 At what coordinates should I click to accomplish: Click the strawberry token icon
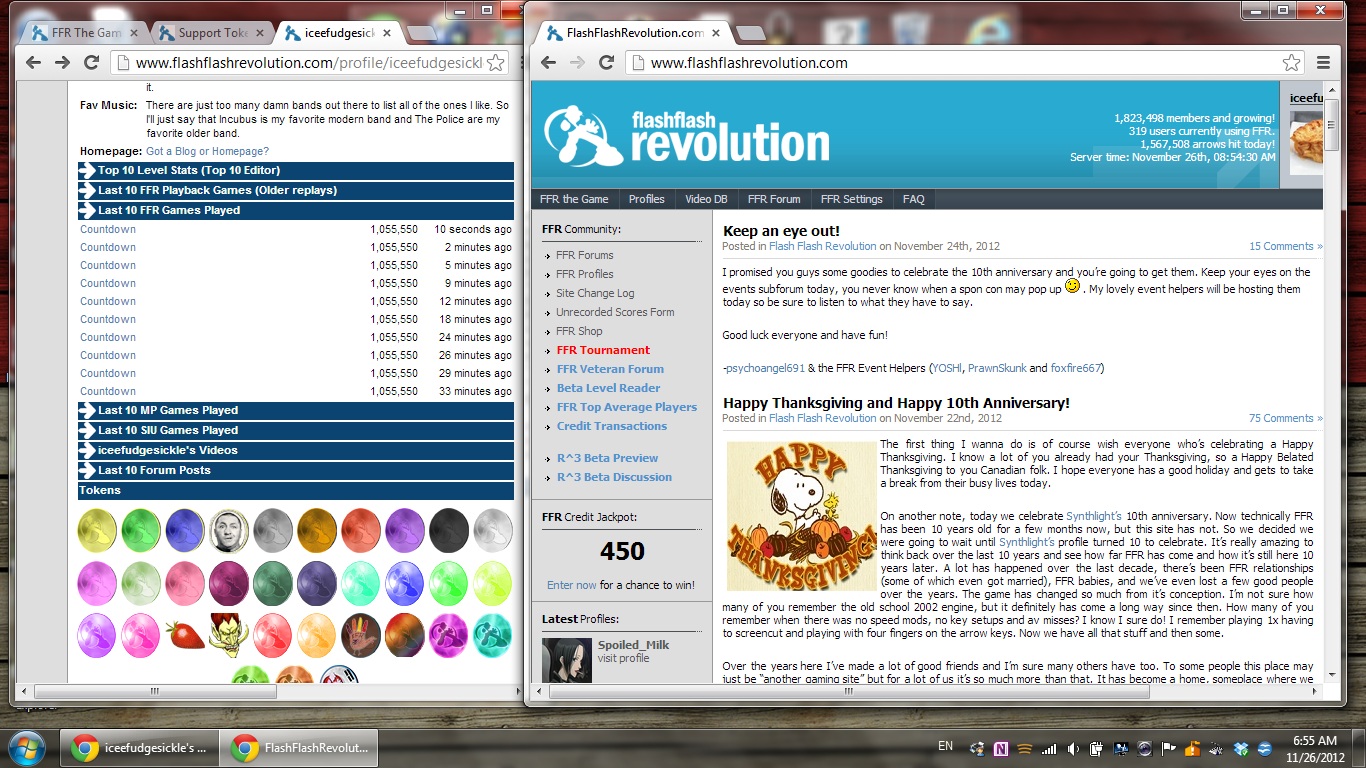pyautogui.click(x=185, y=635)
